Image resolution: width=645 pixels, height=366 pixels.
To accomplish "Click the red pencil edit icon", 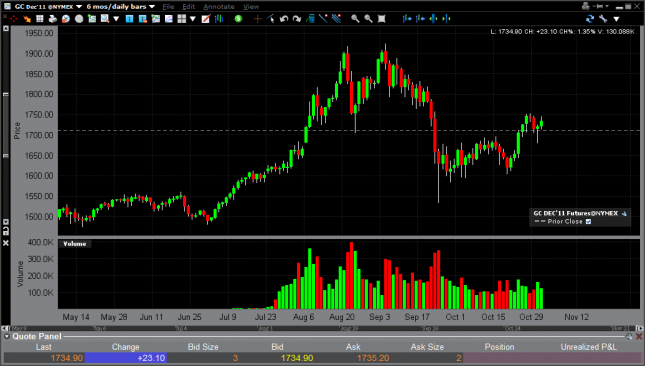I will 206,19.
